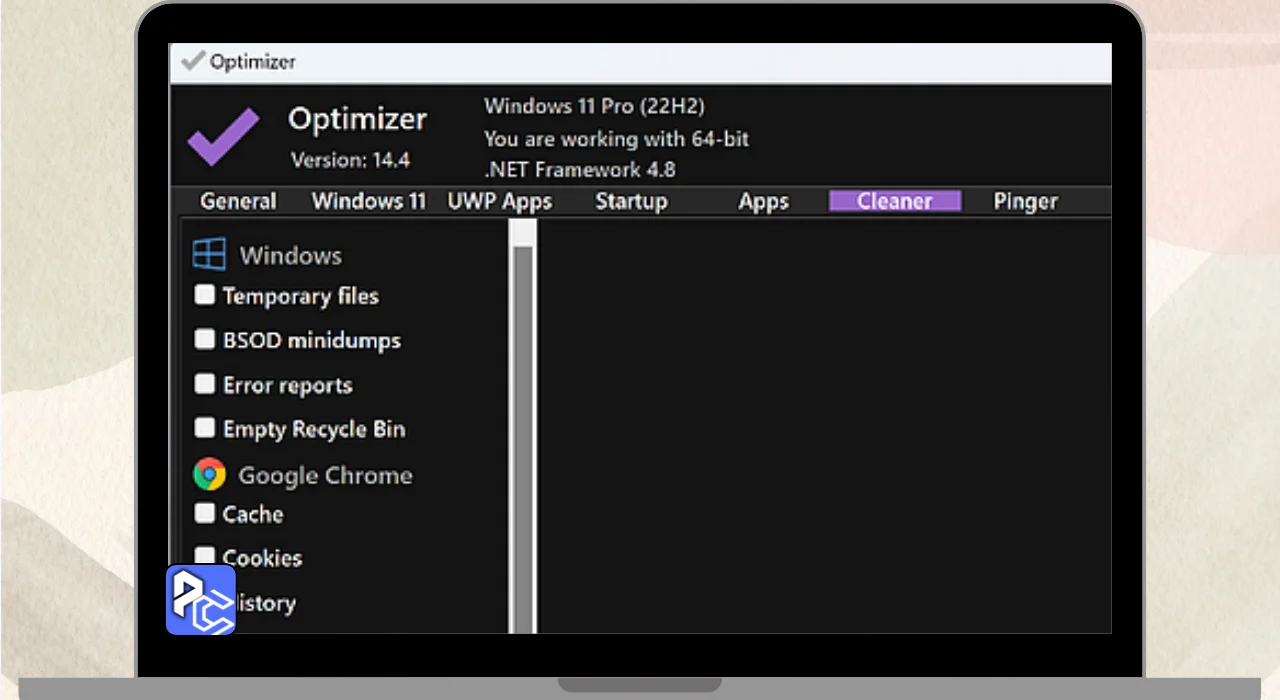Switch to the Apps tab
The width and height of the screenshot is (1280, 700).
coord(763,201)
